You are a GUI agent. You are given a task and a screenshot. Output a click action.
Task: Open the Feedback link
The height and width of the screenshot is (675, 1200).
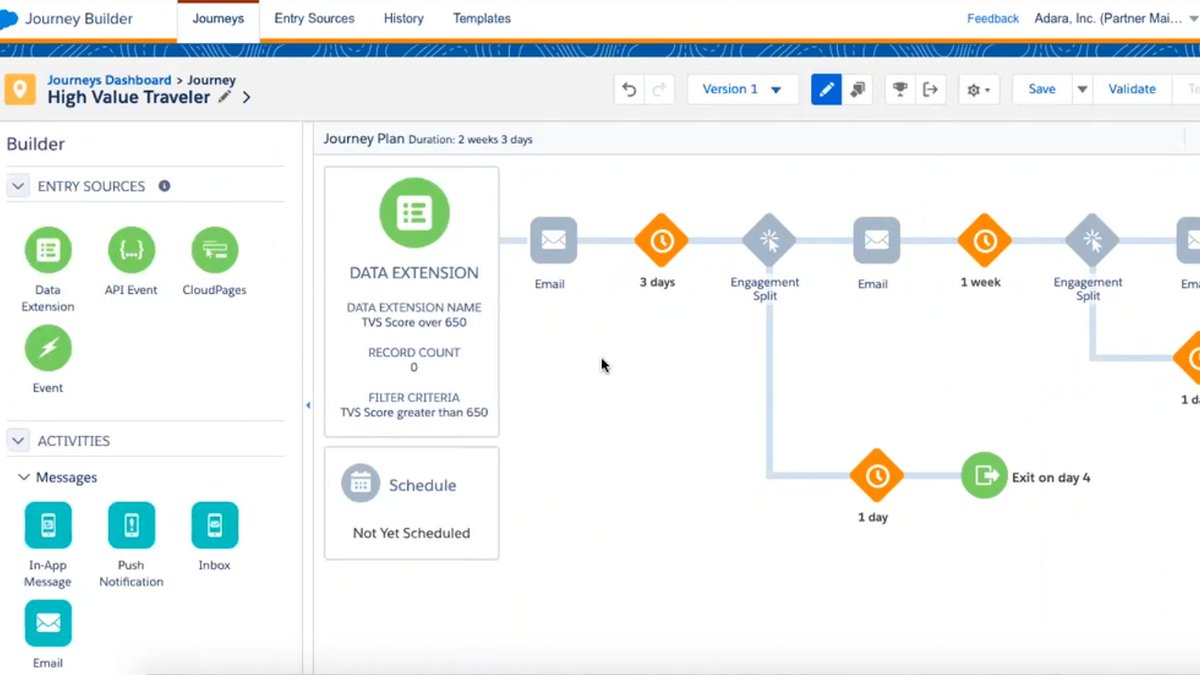(x=993, y=19)
